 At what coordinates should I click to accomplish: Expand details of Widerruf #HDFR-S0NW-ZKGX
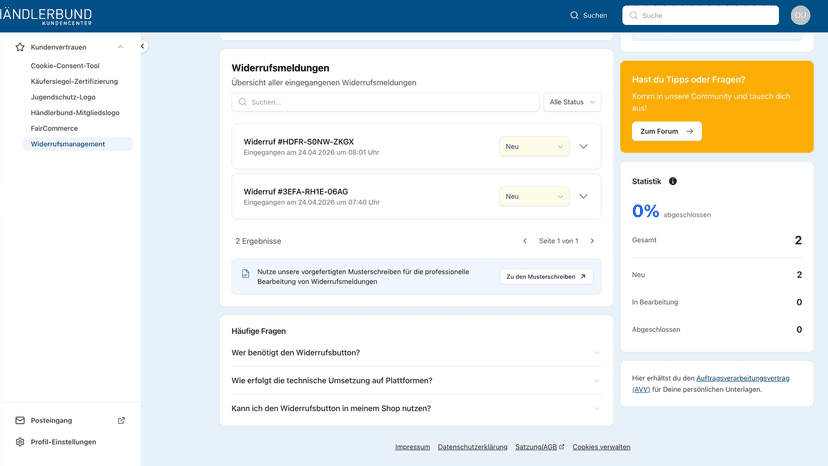584,146
